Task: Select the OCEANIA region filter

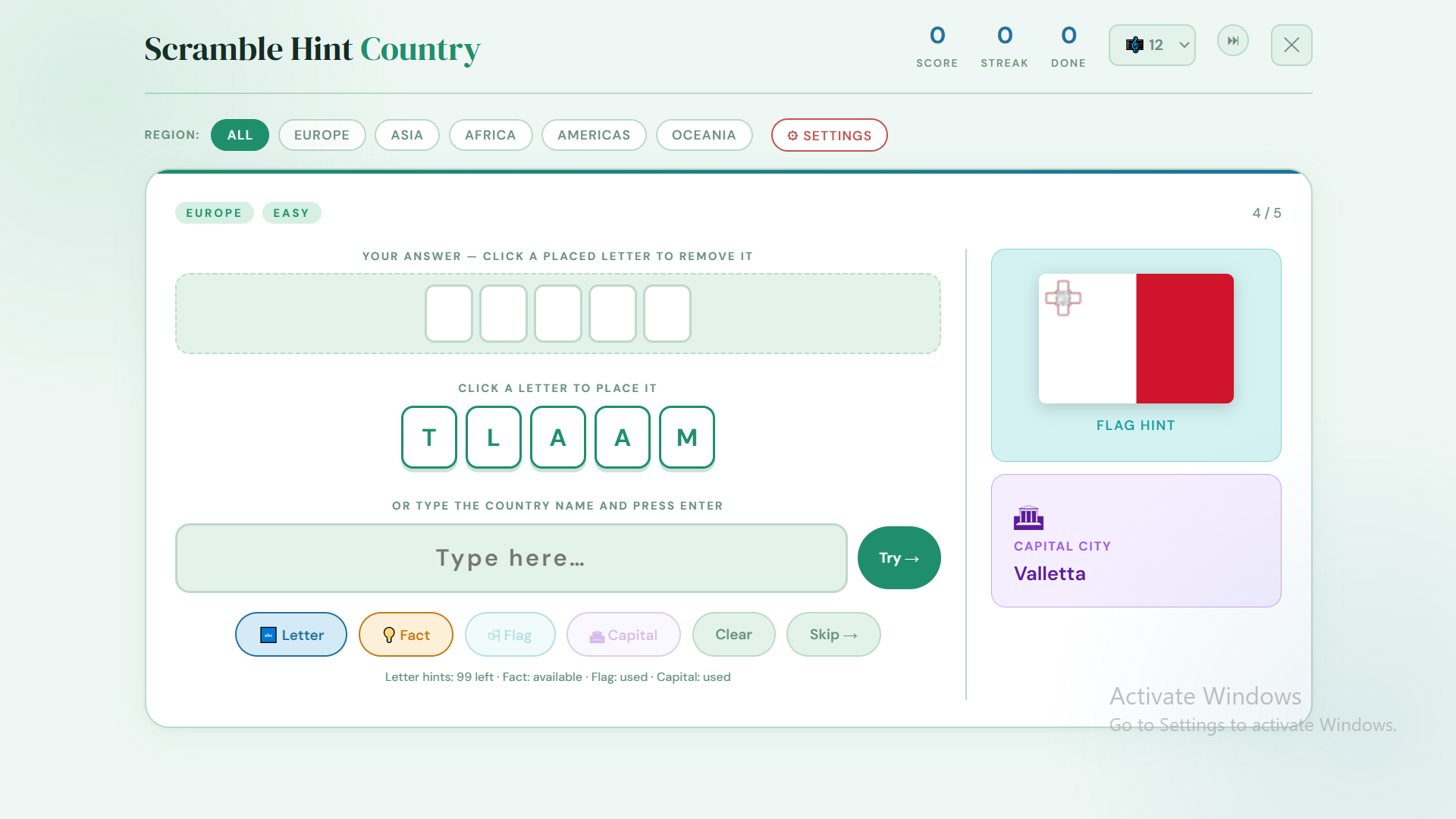Action: [x=704, y=135]
